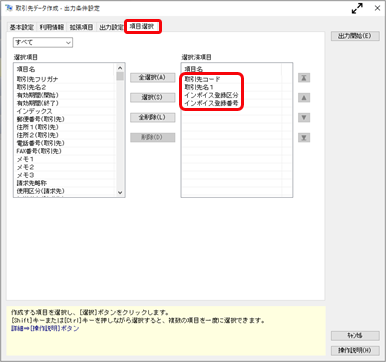This screenshot has height=362, width=386.
Task: Click 項目名 header of selected list
Action: [x=193, y=69]
